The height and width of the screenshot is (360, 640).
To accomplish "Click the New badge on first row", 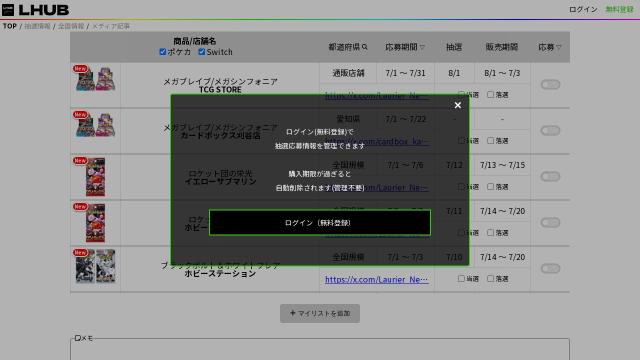I will coord(80,69).
